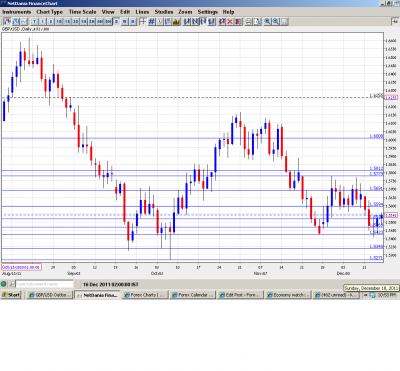Screen dimensions: 400x371
Task: Open studies via green-red bars icon
Action: click(x=176, y=22)
